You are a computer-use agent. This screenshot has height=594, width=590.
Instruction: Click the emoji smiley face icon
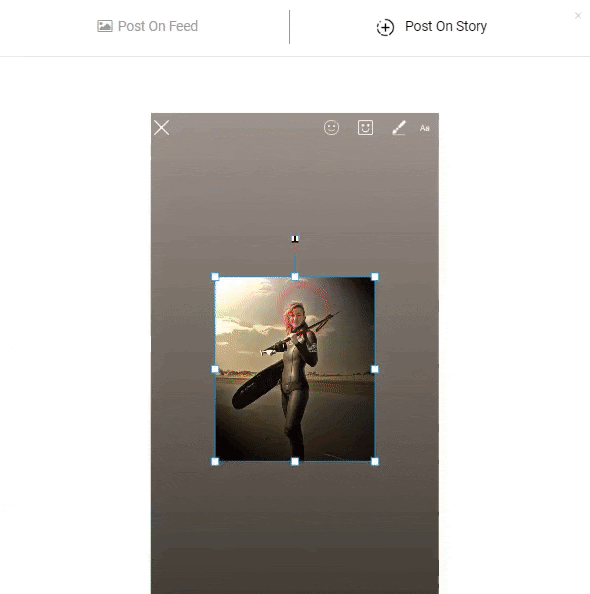331,128
